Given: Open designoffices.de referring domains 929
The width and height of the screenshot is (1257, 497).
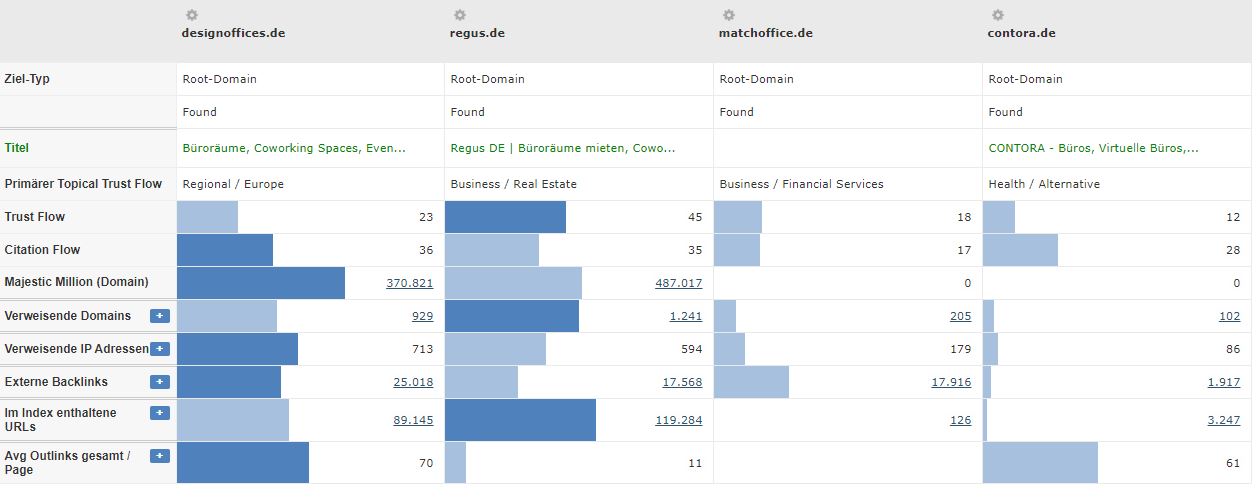Looking at the screenshot, I should [x=422, y=316].
